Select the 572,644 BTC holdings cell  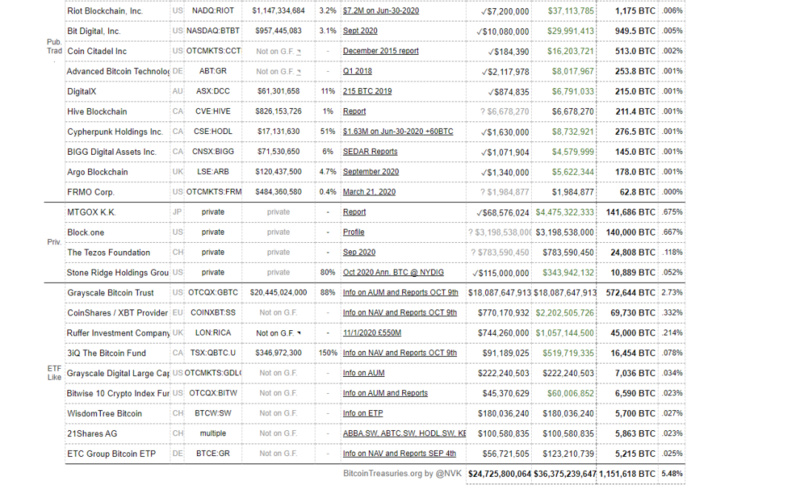(x=628, y=292)
